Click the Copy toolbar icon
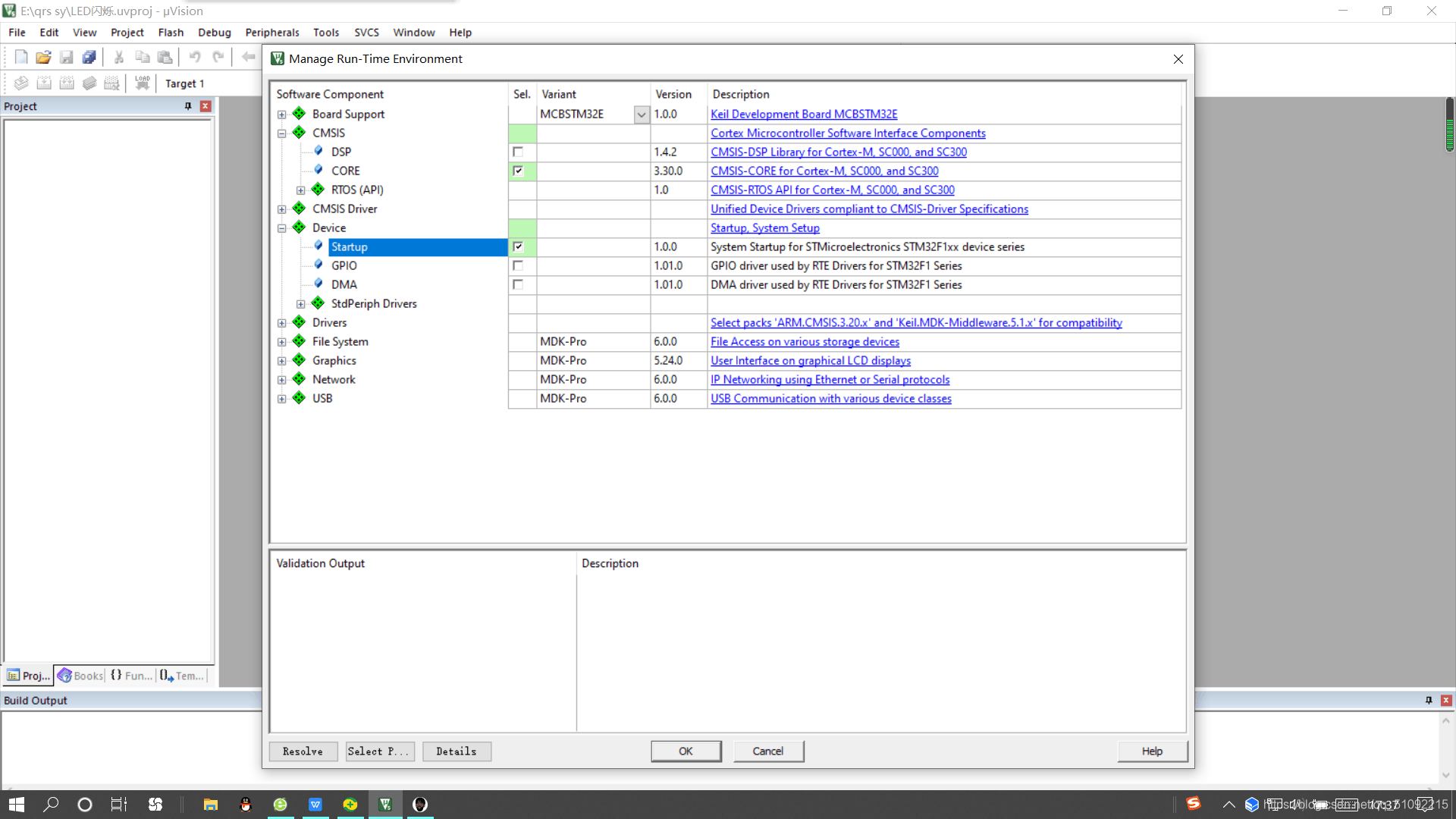Viewport: 1456px width, 819px height. [x=142, y=57]
